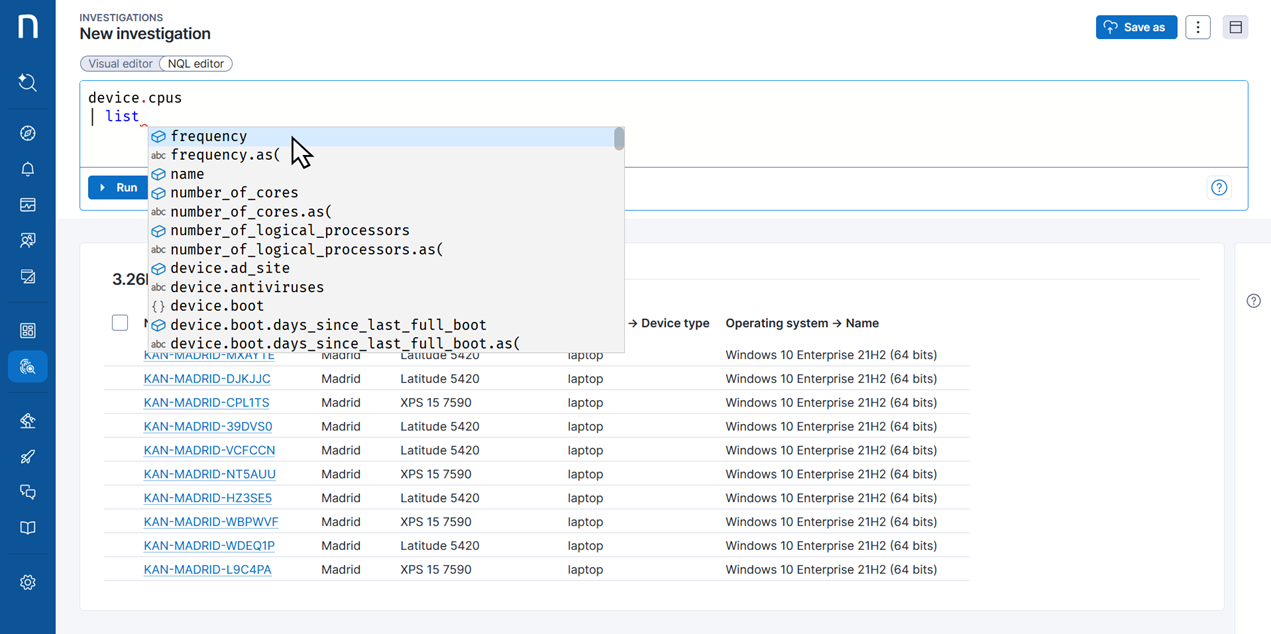Toggle the panel layout icon top right
The image size is (1271, 634).
tap(1235, 27)
